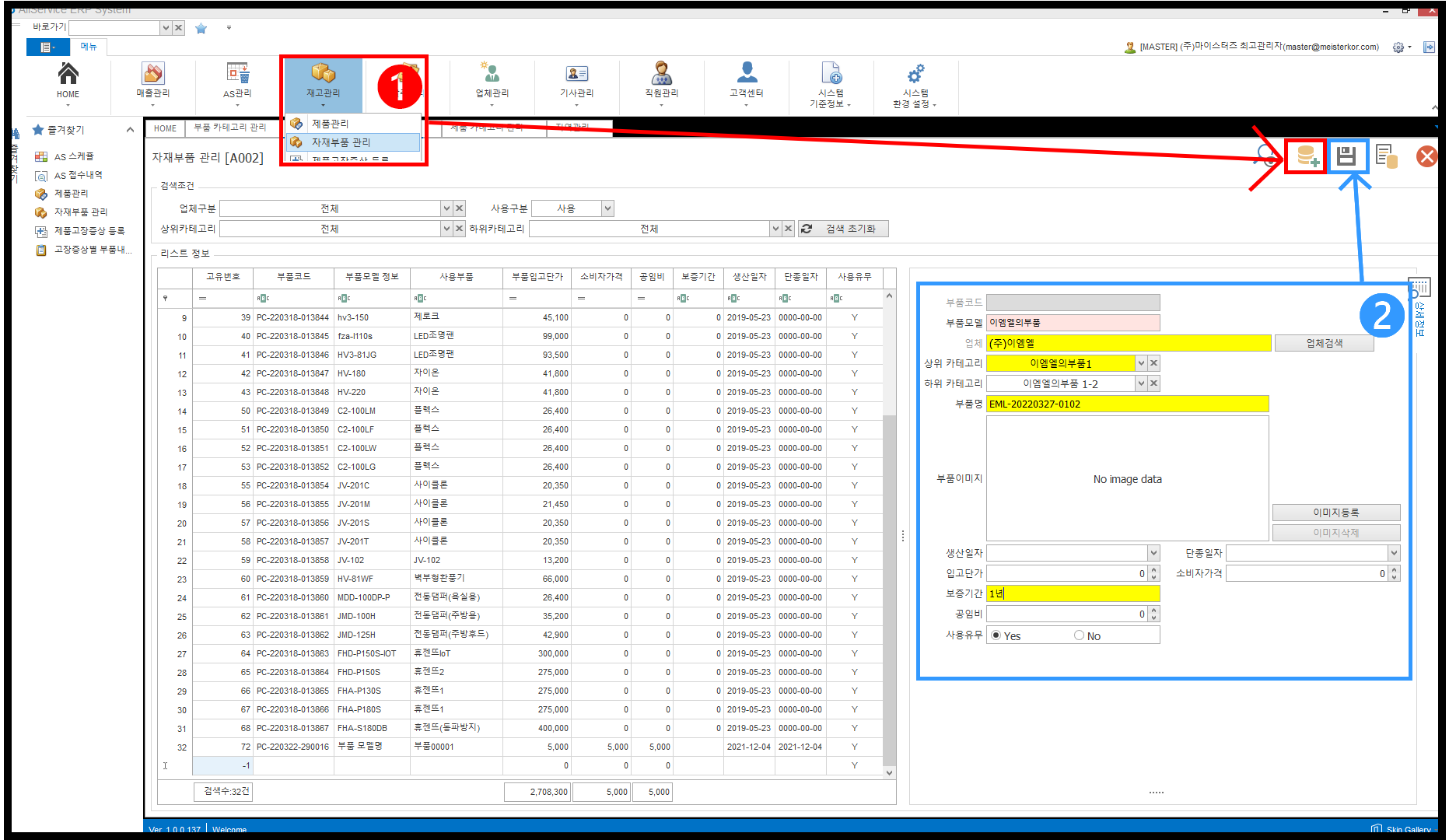1449x840 pixels.
Task: Click the logout arrow icon at top right
Action: coord(1429,47)
